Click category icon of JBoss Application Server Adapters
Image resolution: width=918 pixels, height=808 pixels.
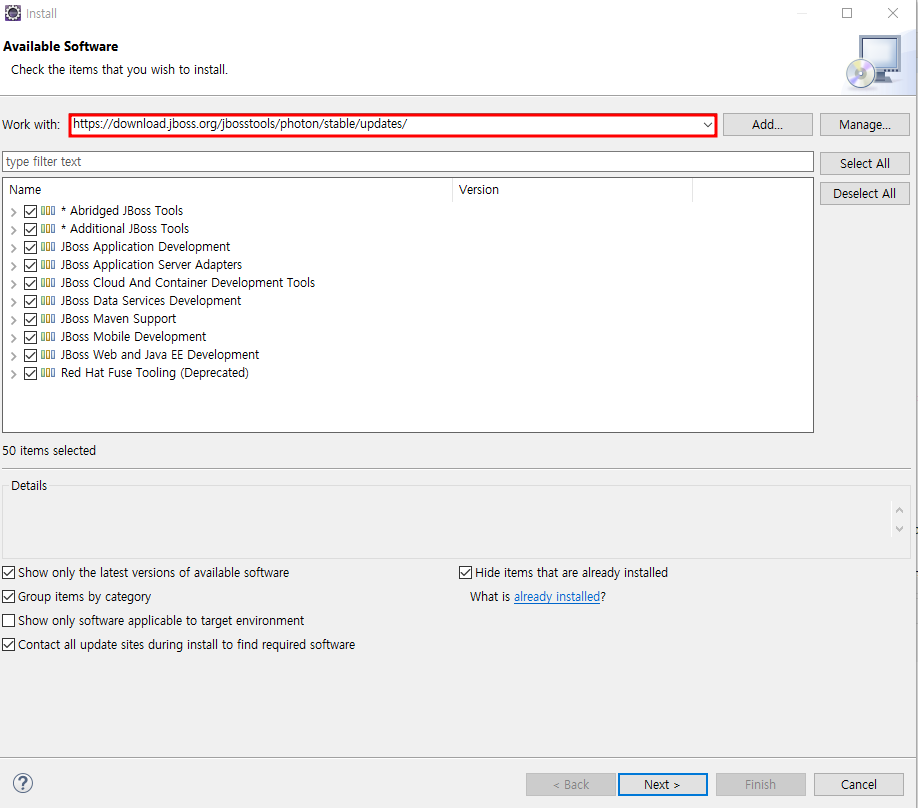point(48,265)
